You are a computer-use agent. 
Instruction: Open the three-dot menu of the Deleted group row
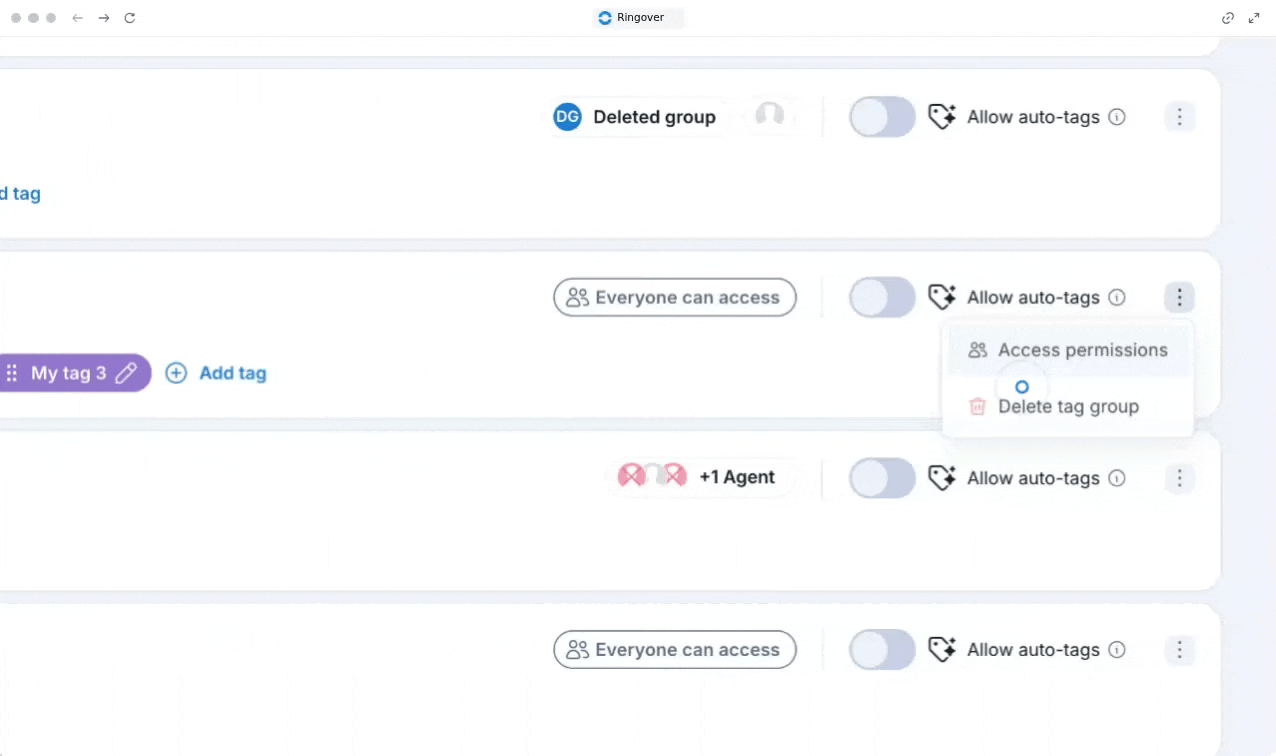[x=1179, y=117]
